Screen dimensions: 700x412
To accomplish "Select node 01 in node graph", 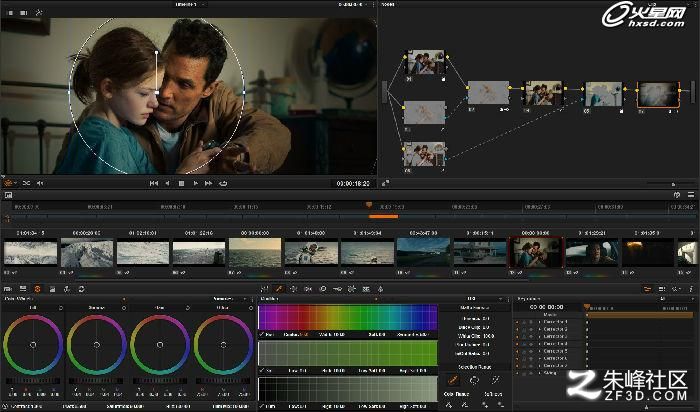I will pyautogui.click(x=425, y=62).
